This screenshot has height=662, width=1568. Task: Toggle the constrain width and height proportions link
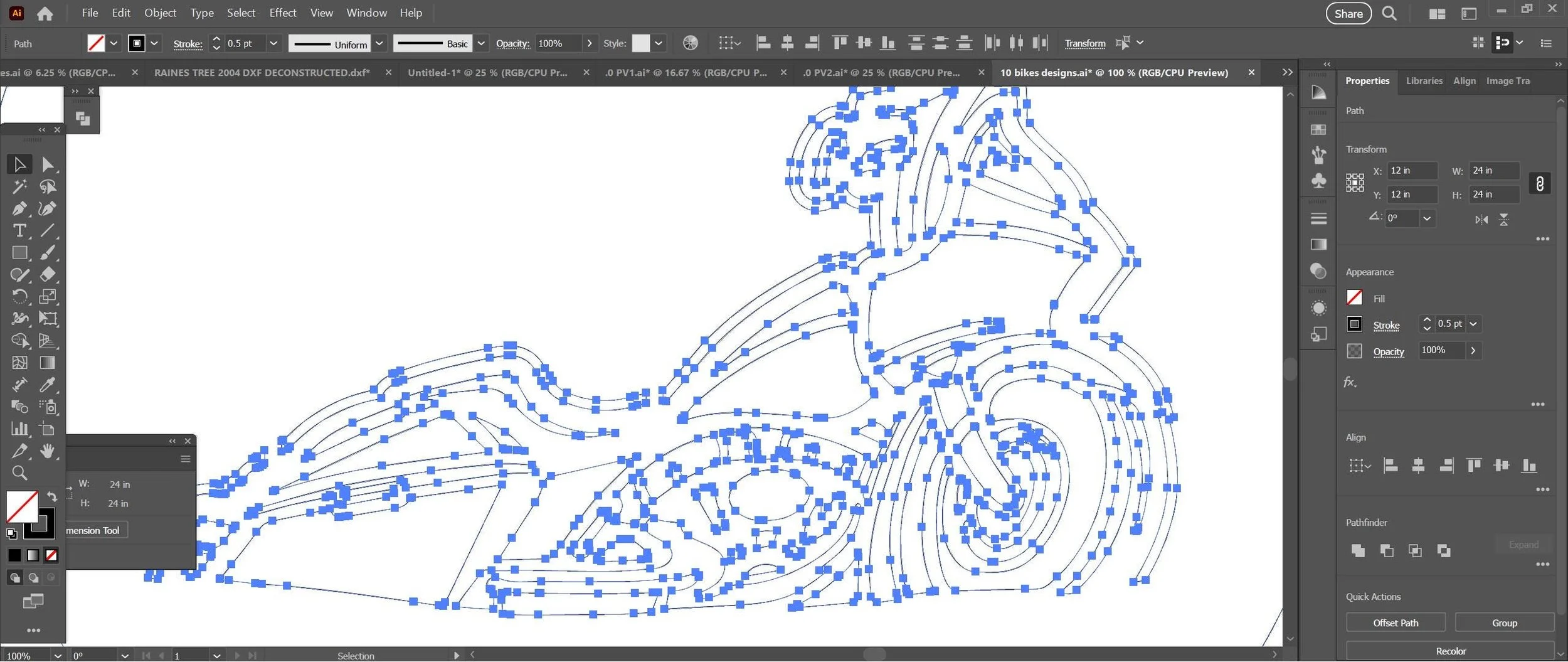pyautogui.click(x=1540, y=183)
